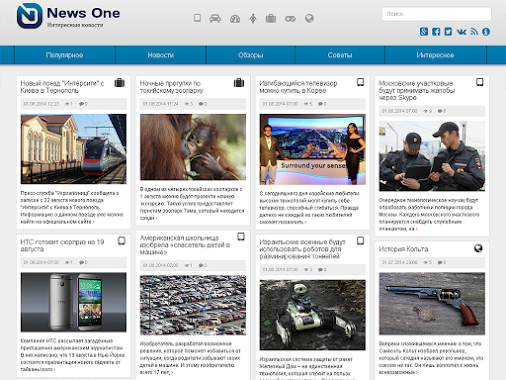
Task: Click the orangutan photo thumbnail
Action: pyautogui.click(x=193, y=147)
